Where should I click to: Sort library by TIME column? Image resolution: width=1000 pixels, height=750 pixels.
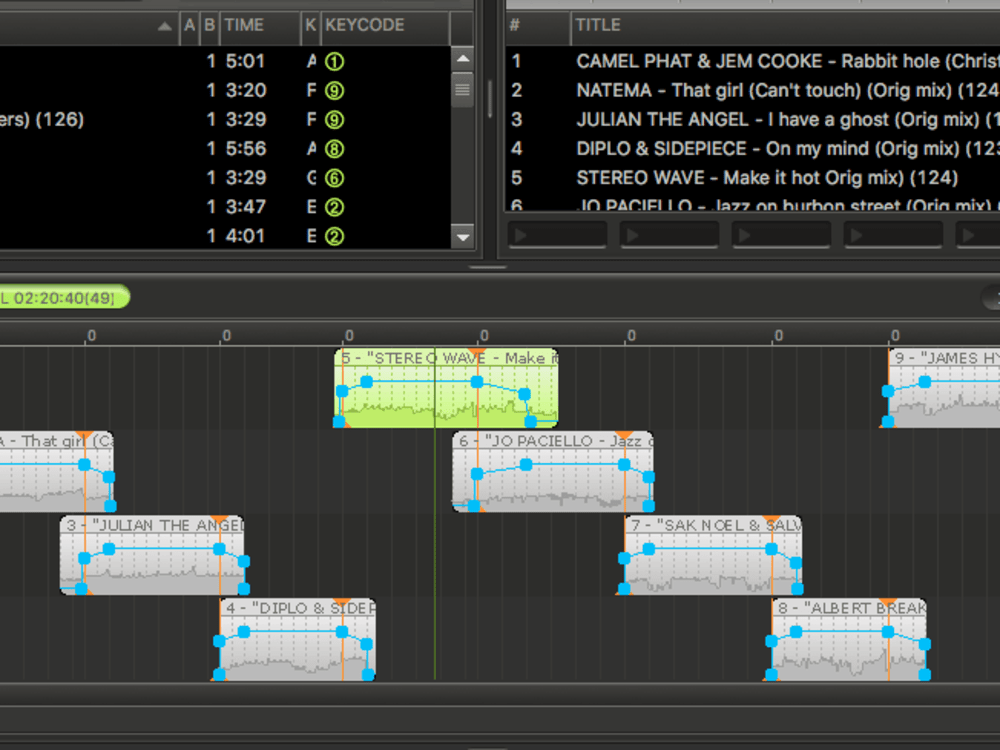(x=260, y=26)
